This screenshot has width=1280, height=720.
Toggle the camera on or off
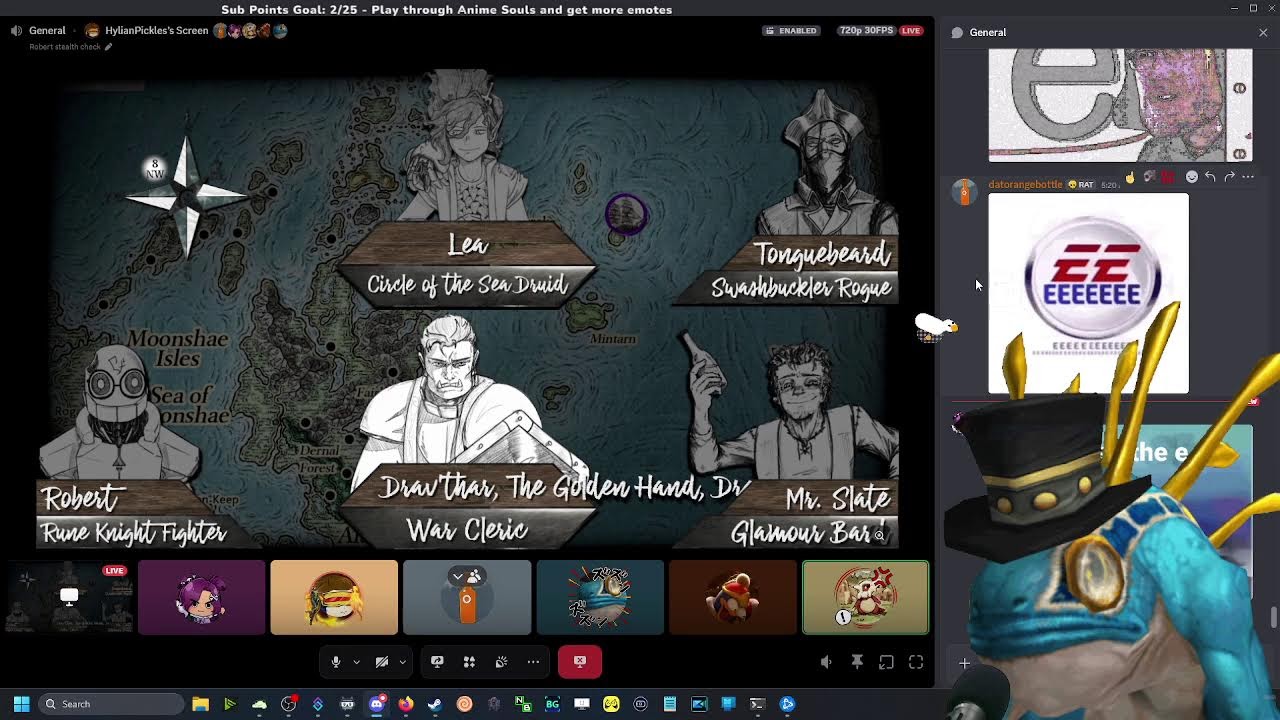[x=382, y=662]
